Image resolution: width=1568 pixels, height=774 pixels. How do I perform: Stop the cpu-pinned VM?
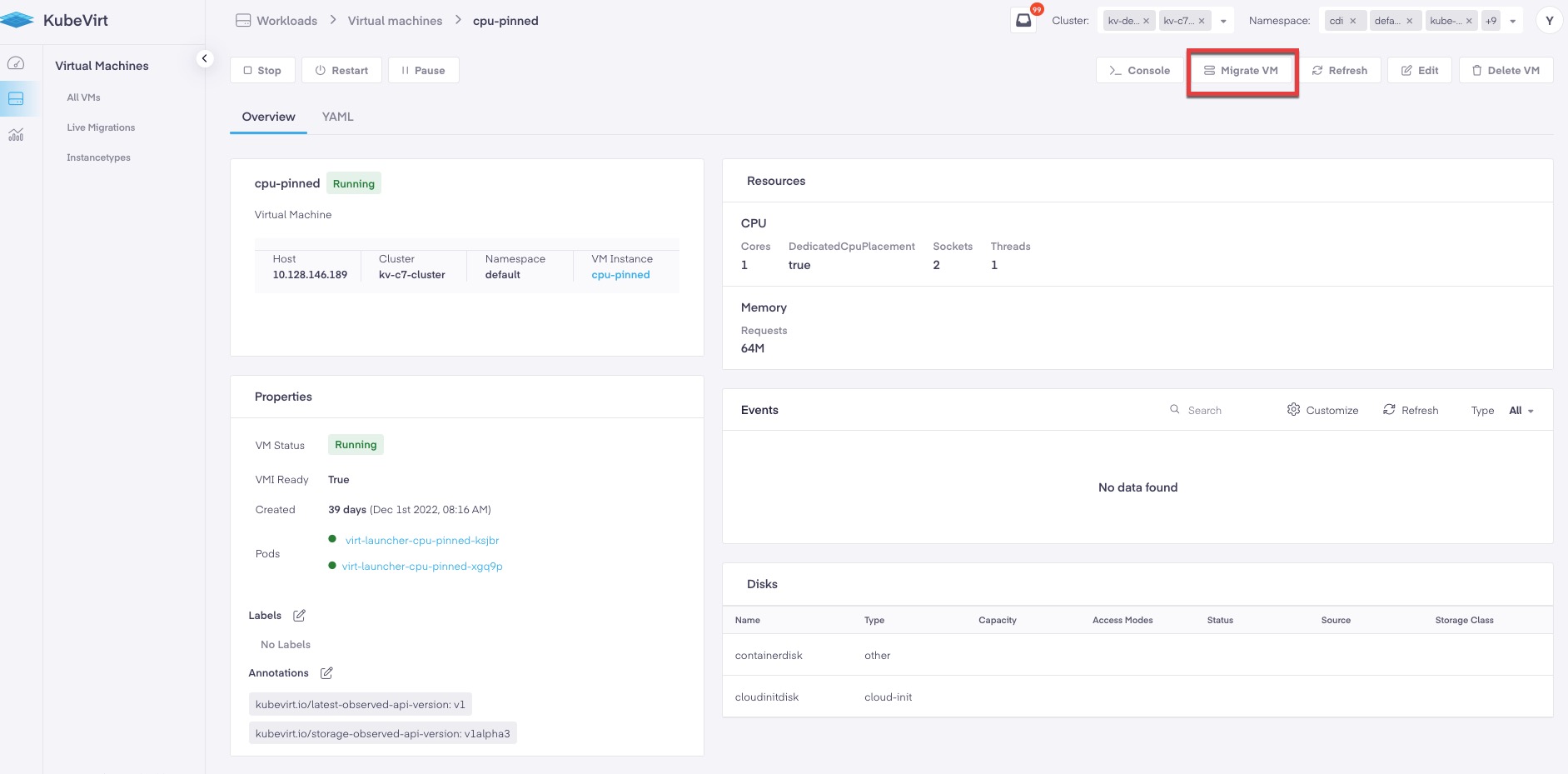[262, 71]
